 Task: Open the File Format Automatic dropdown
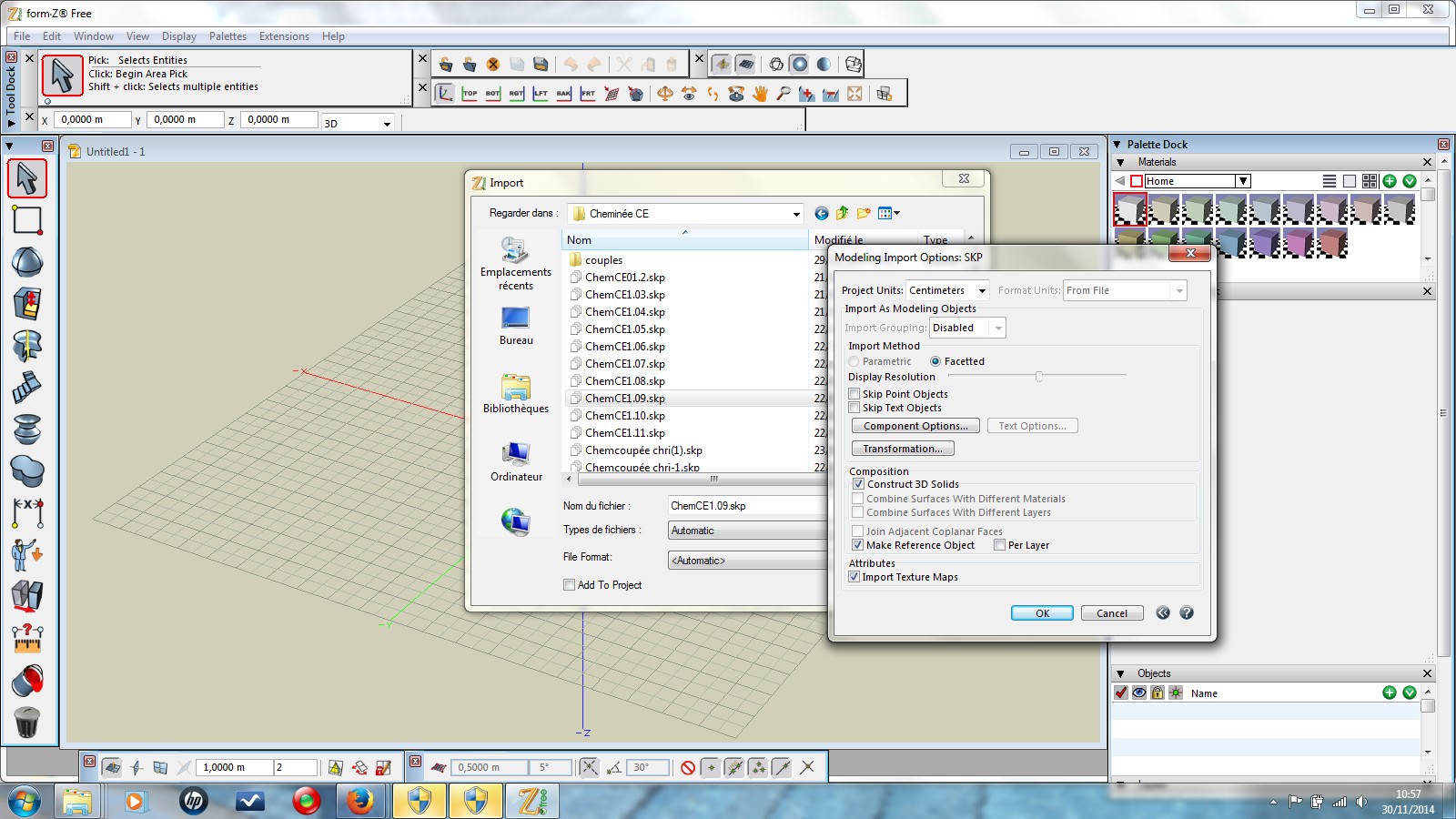pyautogui.click(x=748, y=561)
